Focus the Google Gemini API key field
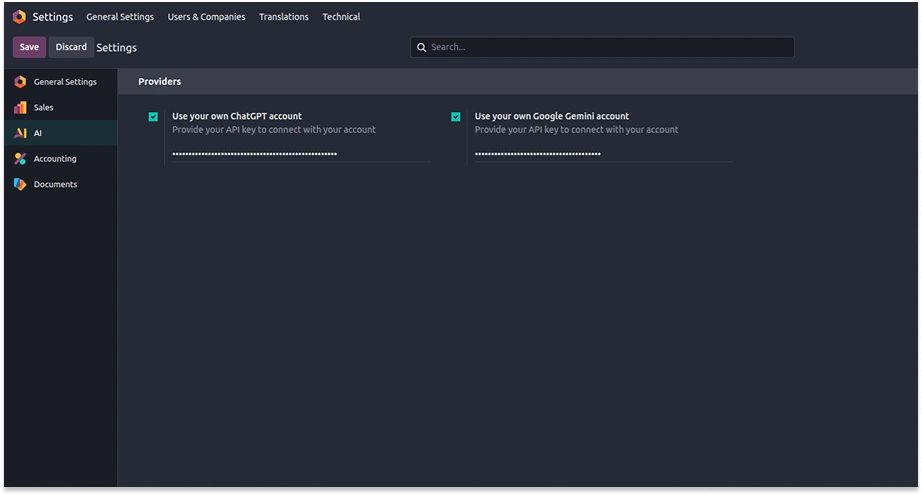The width and height of the screenshot is (922, 495). [602, 154]
